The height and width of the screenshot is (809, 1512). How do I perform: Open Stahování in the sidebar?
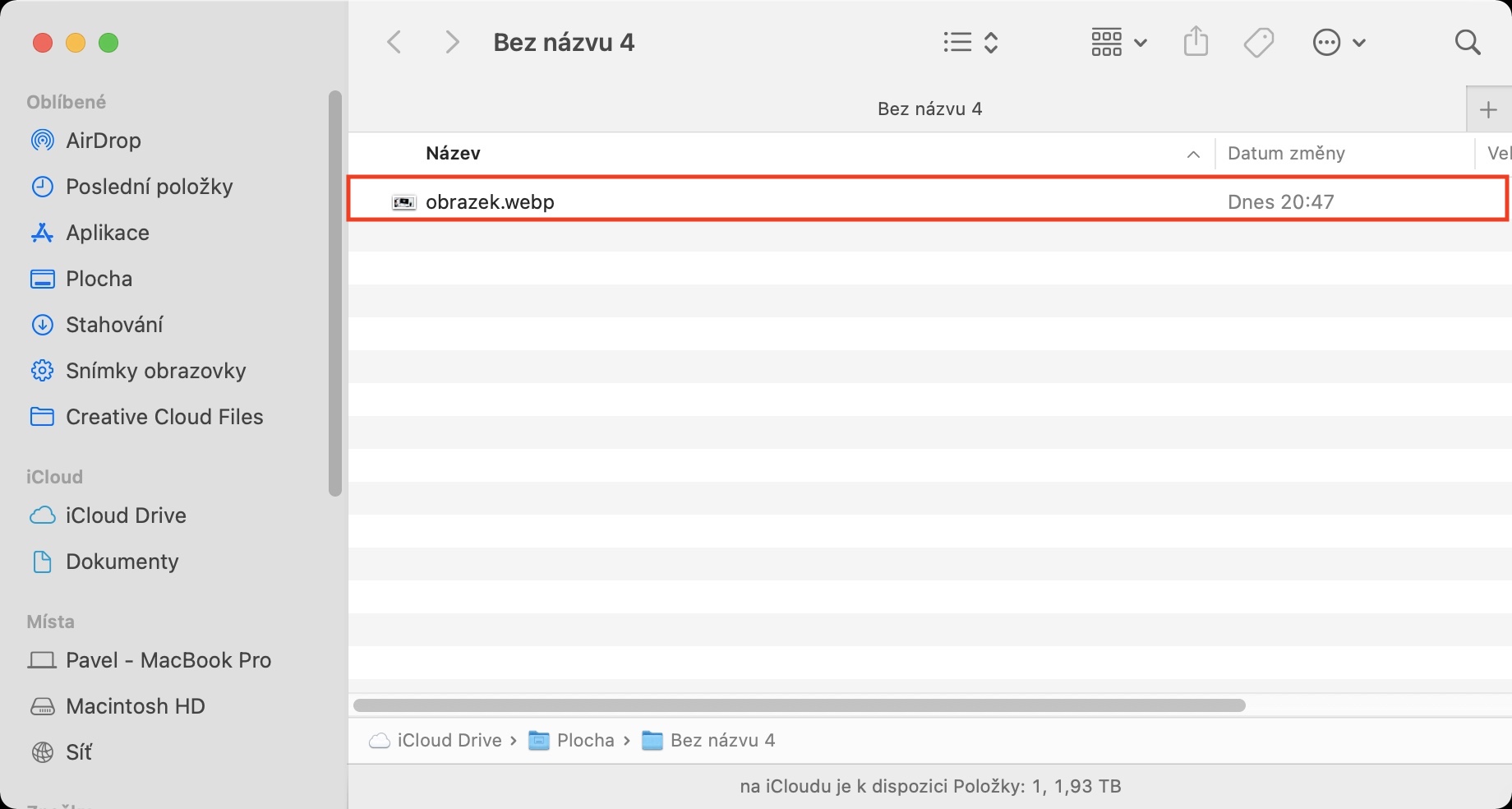click(113, 325)
